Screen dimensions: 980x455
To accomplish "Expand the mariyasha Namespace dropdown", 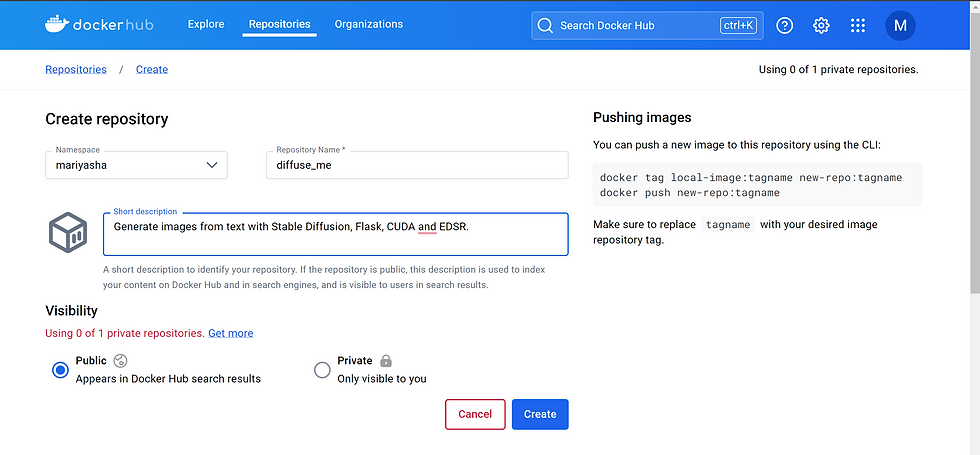I will click(136, 165).
